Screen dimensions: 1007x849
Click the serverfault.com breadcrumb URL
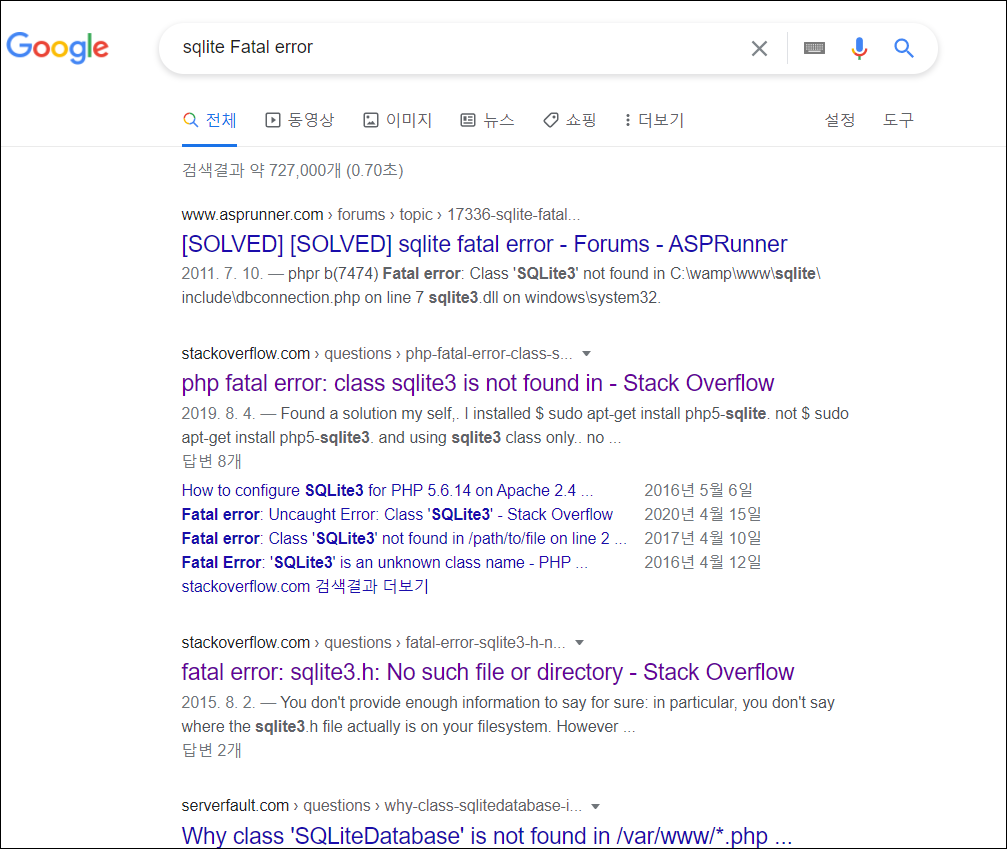(x=381, y=806)
